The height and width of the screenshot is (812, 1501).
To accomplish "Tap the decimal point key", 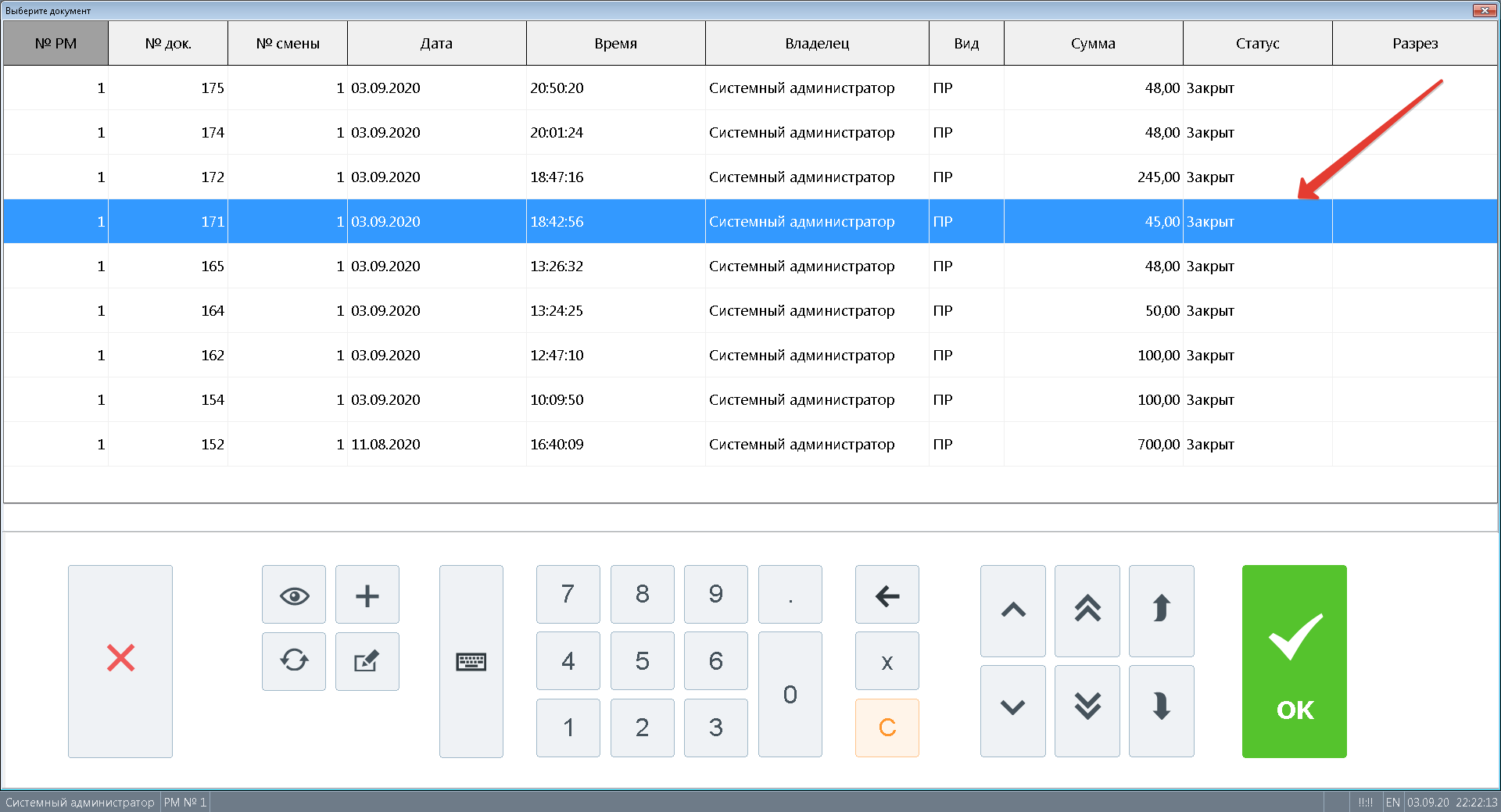I will 790,595.
